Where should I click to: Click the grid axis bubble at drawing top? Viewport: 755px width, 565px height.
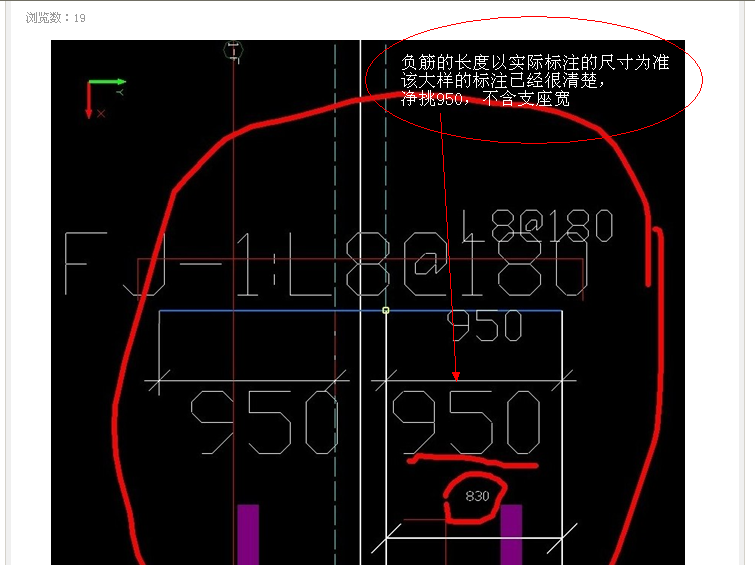point(234,50)
